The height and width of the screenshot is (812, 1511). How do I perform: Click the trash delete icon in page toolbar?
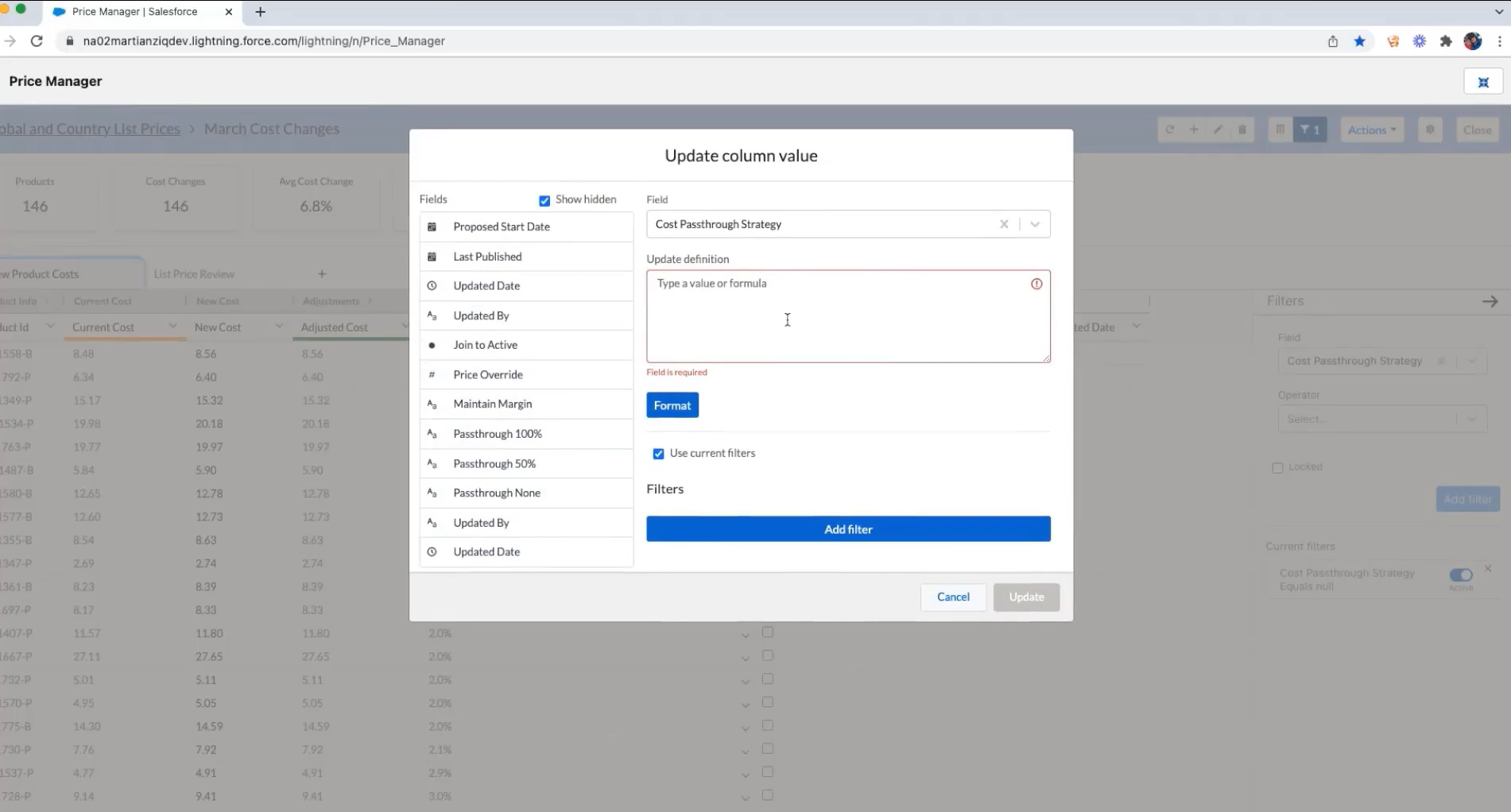coord(1242,130)
